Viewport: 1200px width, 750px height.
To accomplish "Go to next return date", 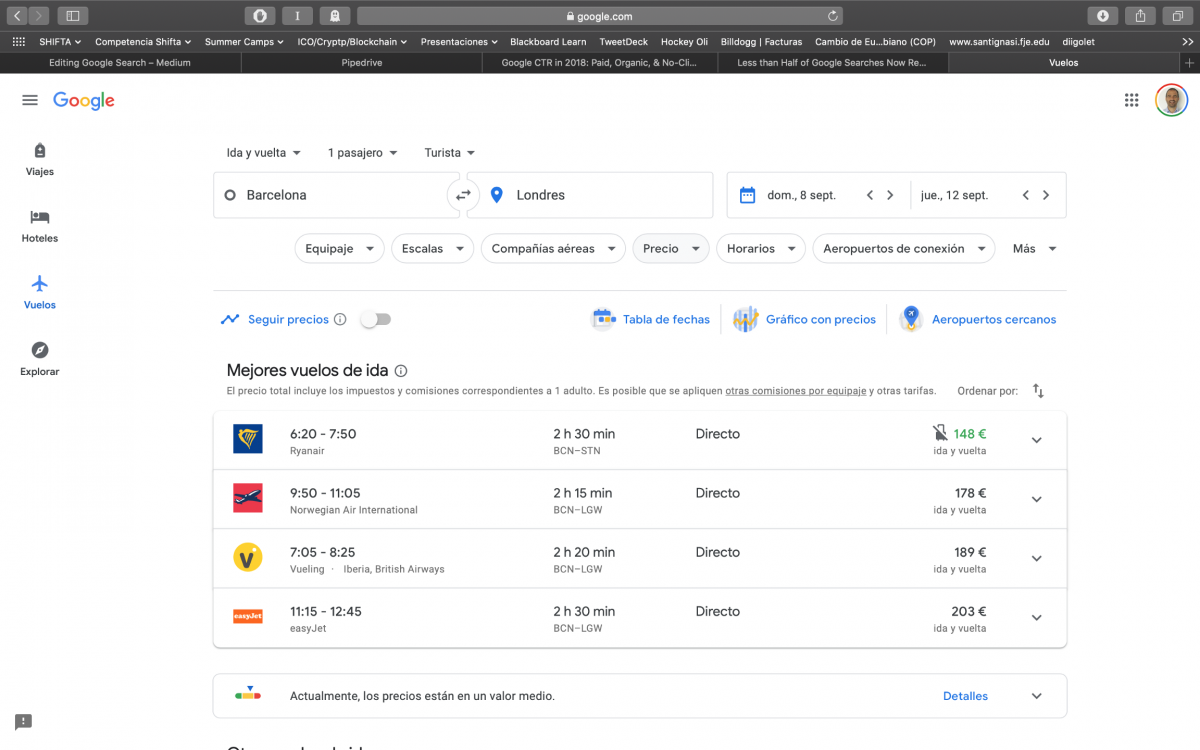I will 1046,195.
